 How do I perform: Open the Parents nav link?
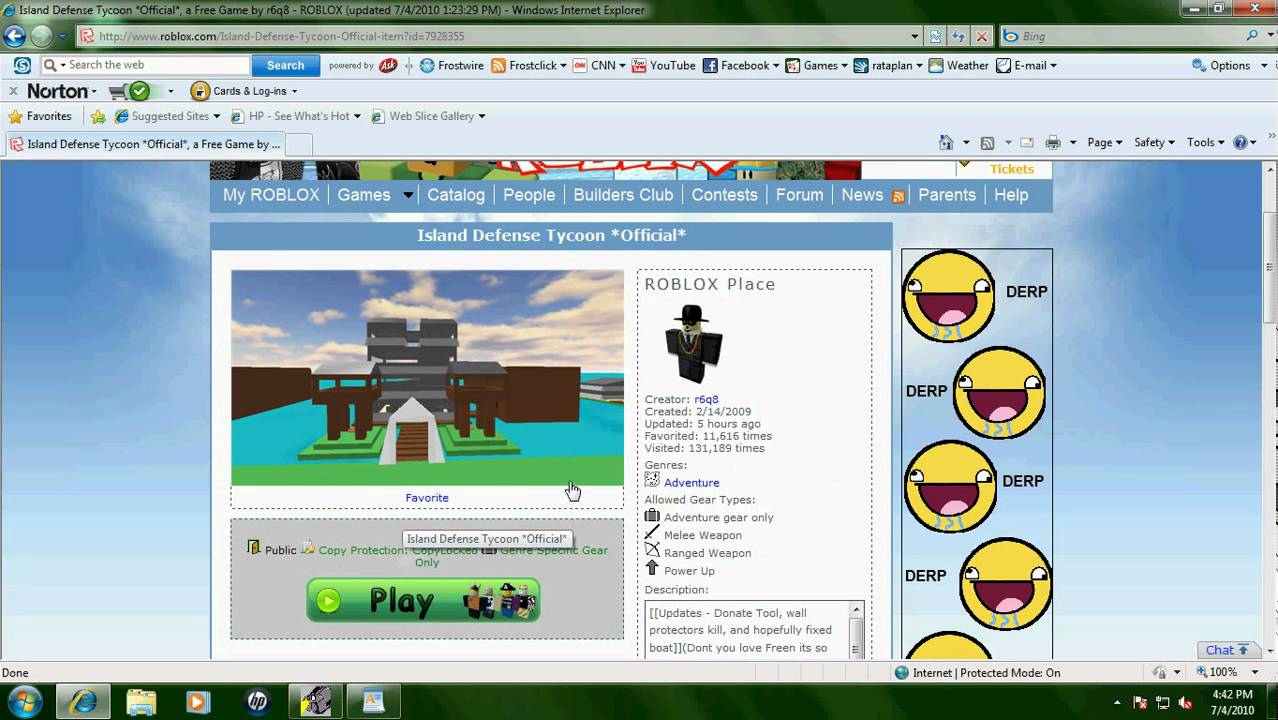click(x=947, y=195)
